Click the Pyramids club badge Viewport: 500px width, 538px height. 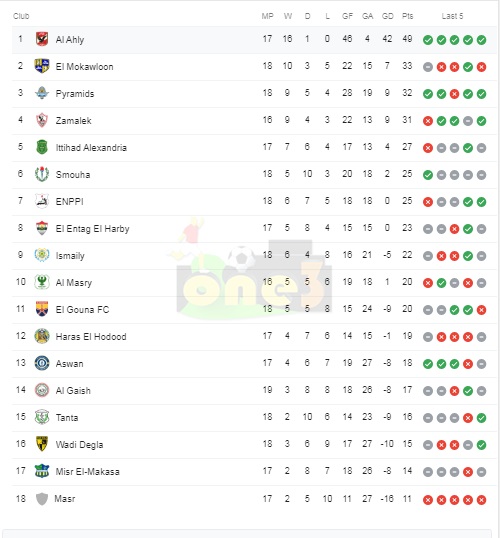click(42, 93)
